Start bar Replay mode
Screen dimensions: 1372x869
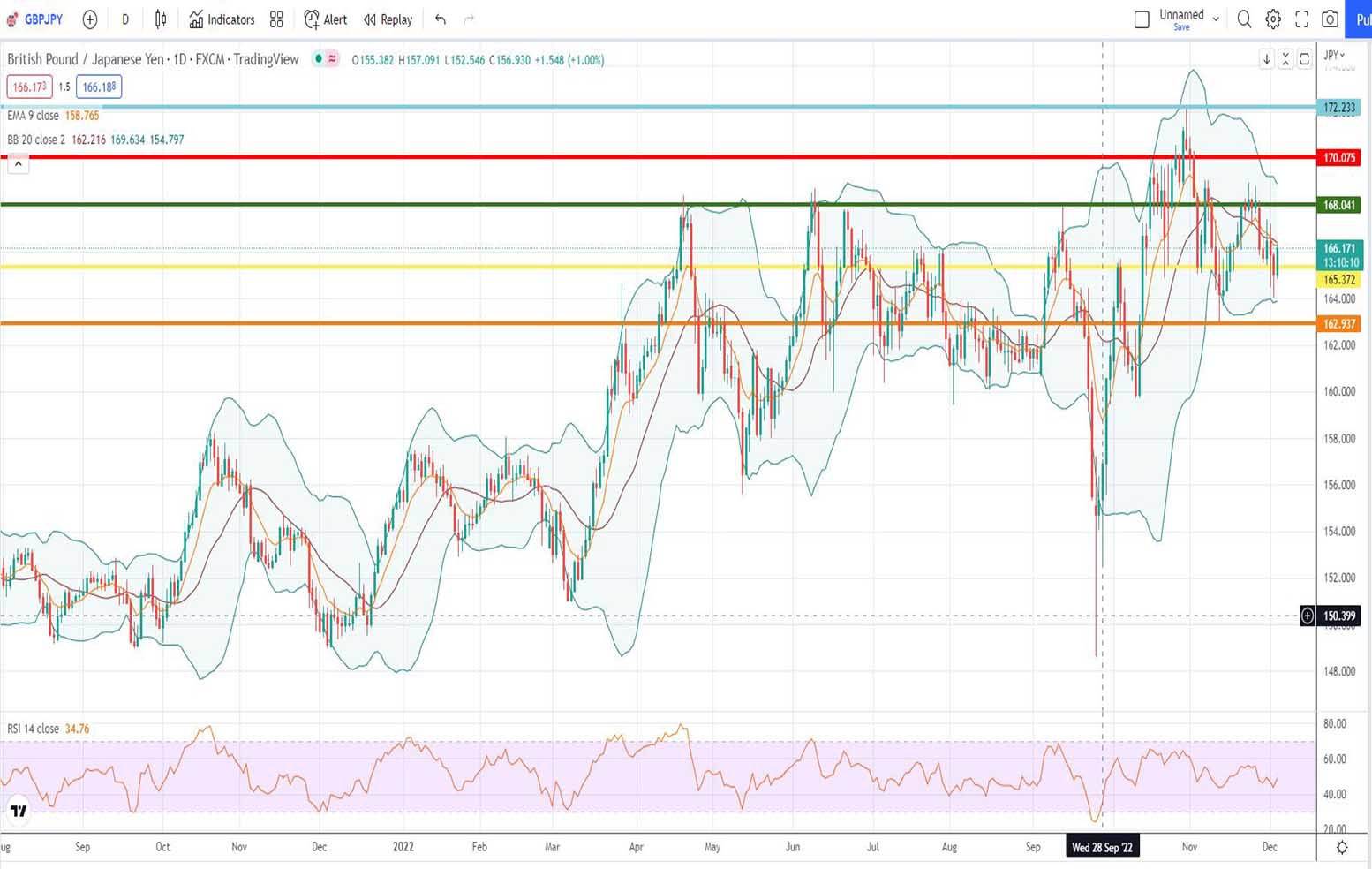(x=388, y=19)
